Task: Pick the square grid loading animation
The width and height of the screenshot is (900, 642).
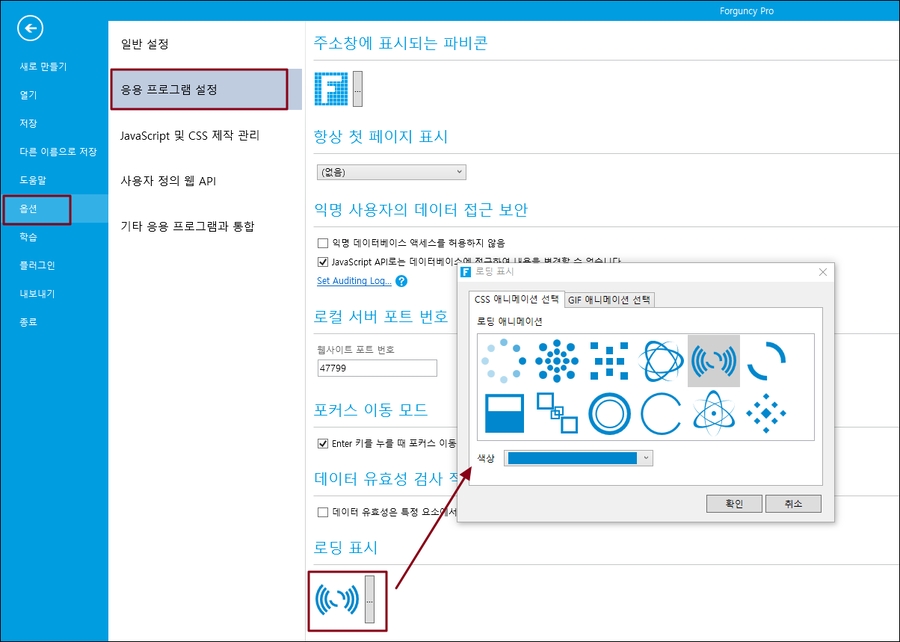Action: [609, 361]
